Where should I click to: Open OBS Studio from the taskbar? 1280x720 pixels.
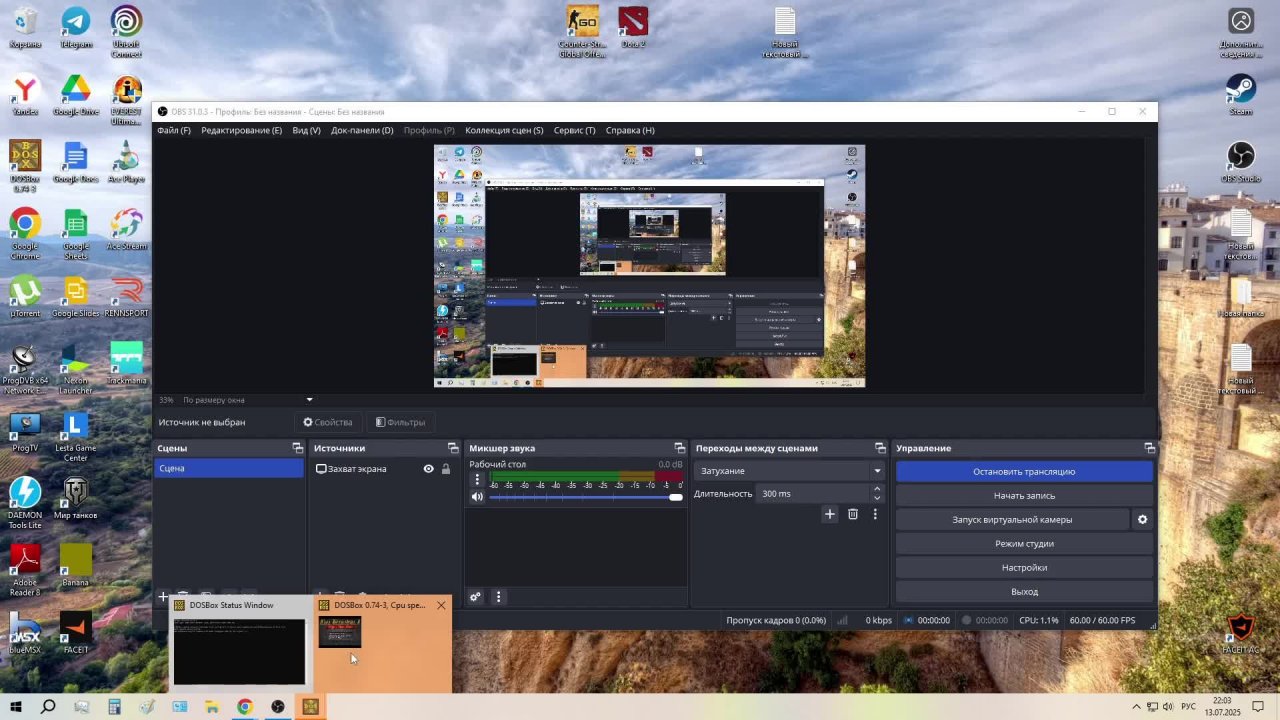[278, 707]
